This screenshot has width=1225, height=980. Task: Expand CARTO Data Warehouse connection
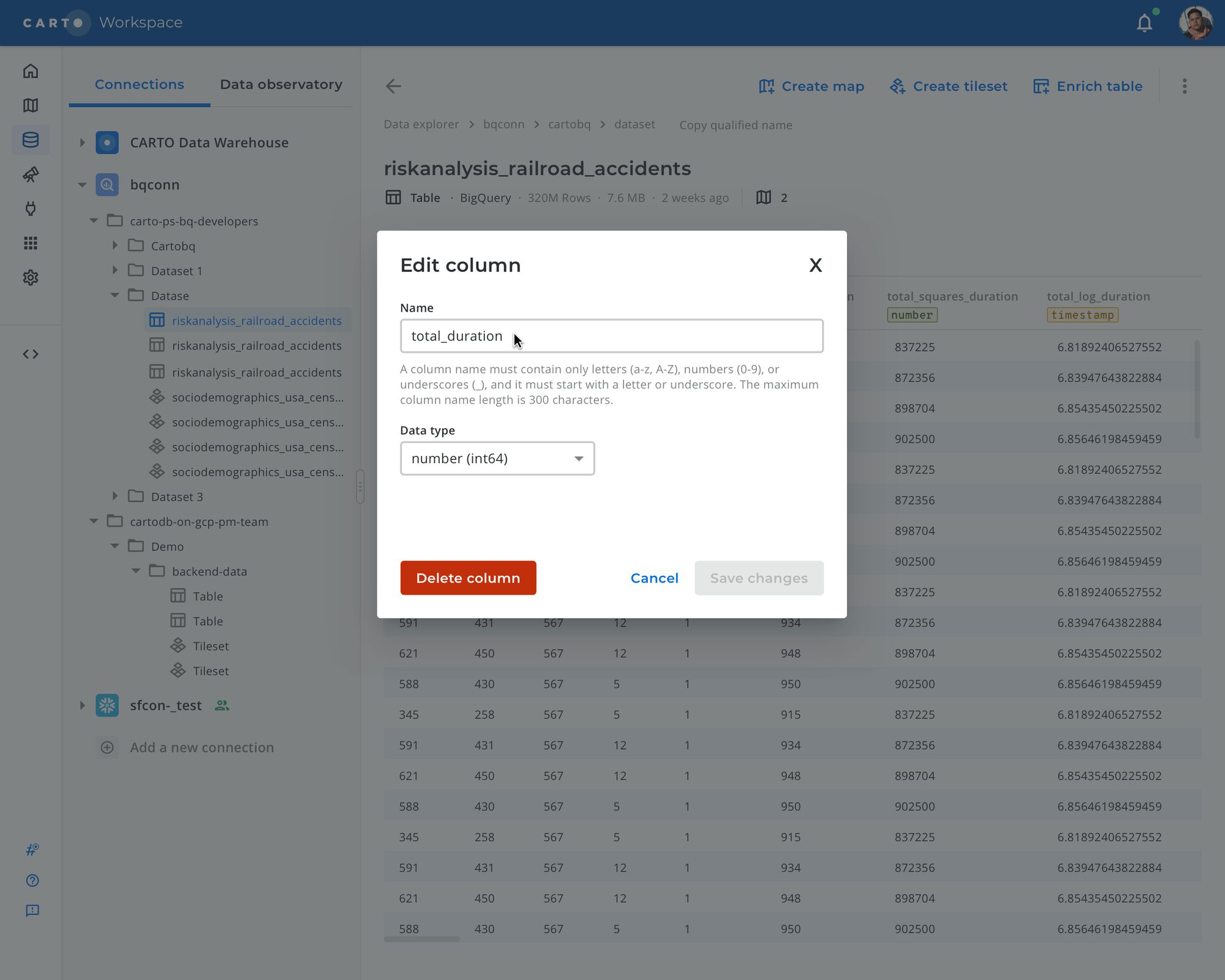pos(82,143)
